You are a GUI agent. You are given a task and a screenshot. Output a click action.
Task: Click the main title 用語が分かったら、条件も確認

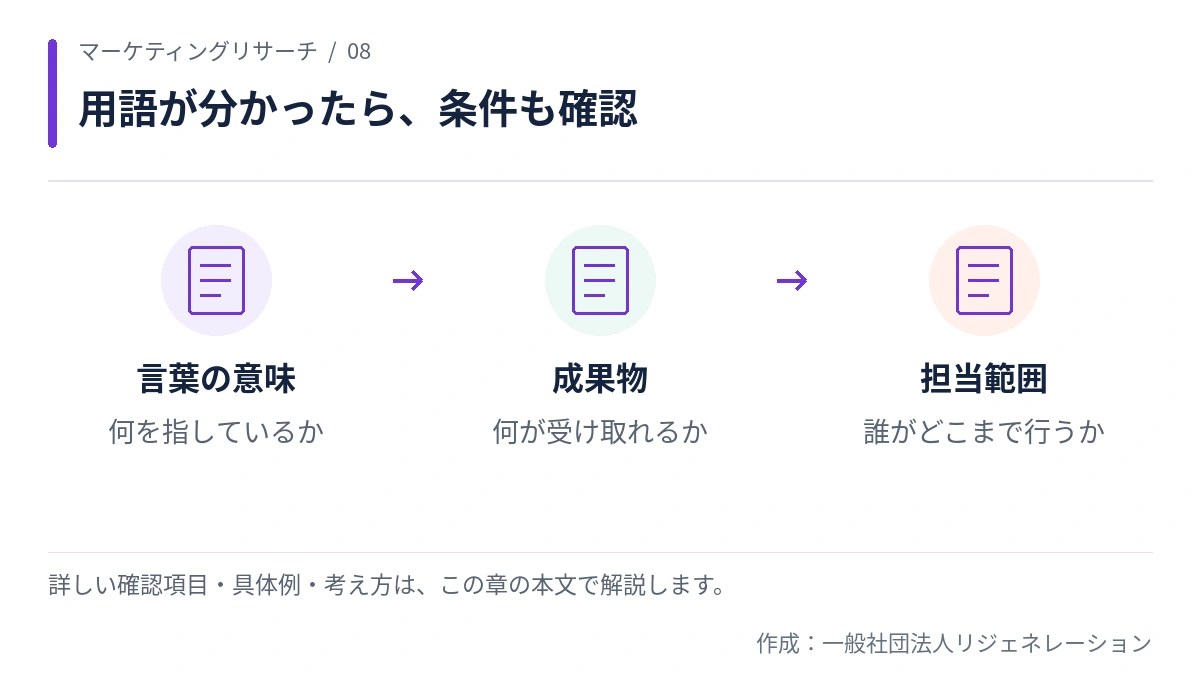point(358,110)
